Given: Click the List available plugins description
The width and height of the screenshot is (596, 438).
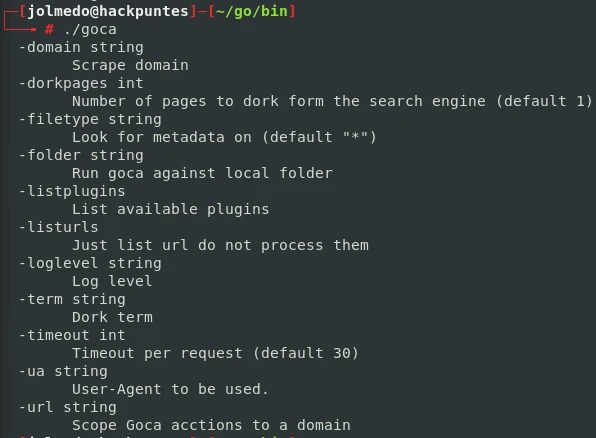Looking at the screenshot, I should 171,209.
